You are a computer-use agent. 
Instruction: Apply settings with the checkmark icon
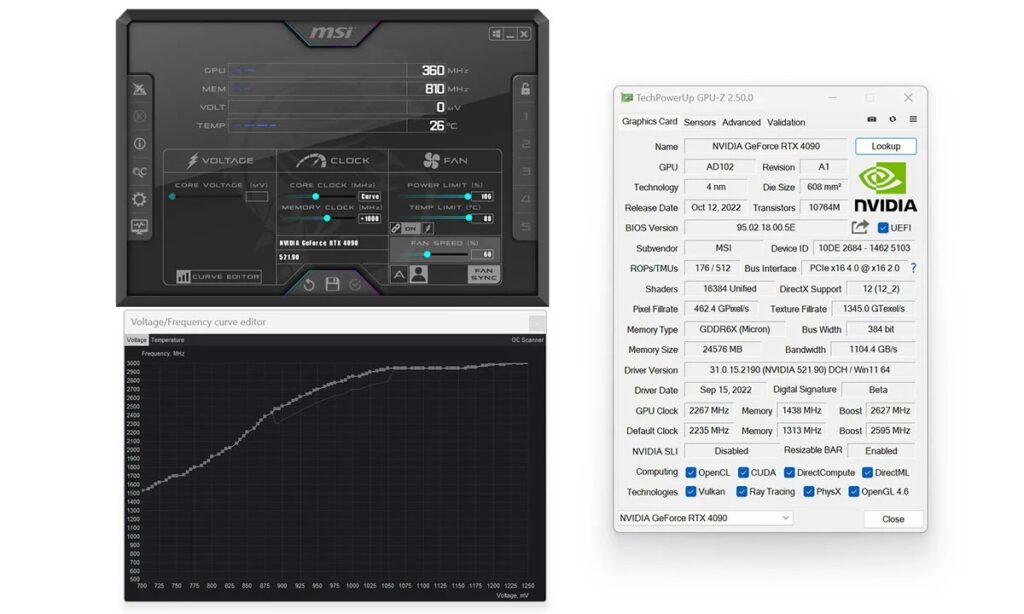pos(355,284)
